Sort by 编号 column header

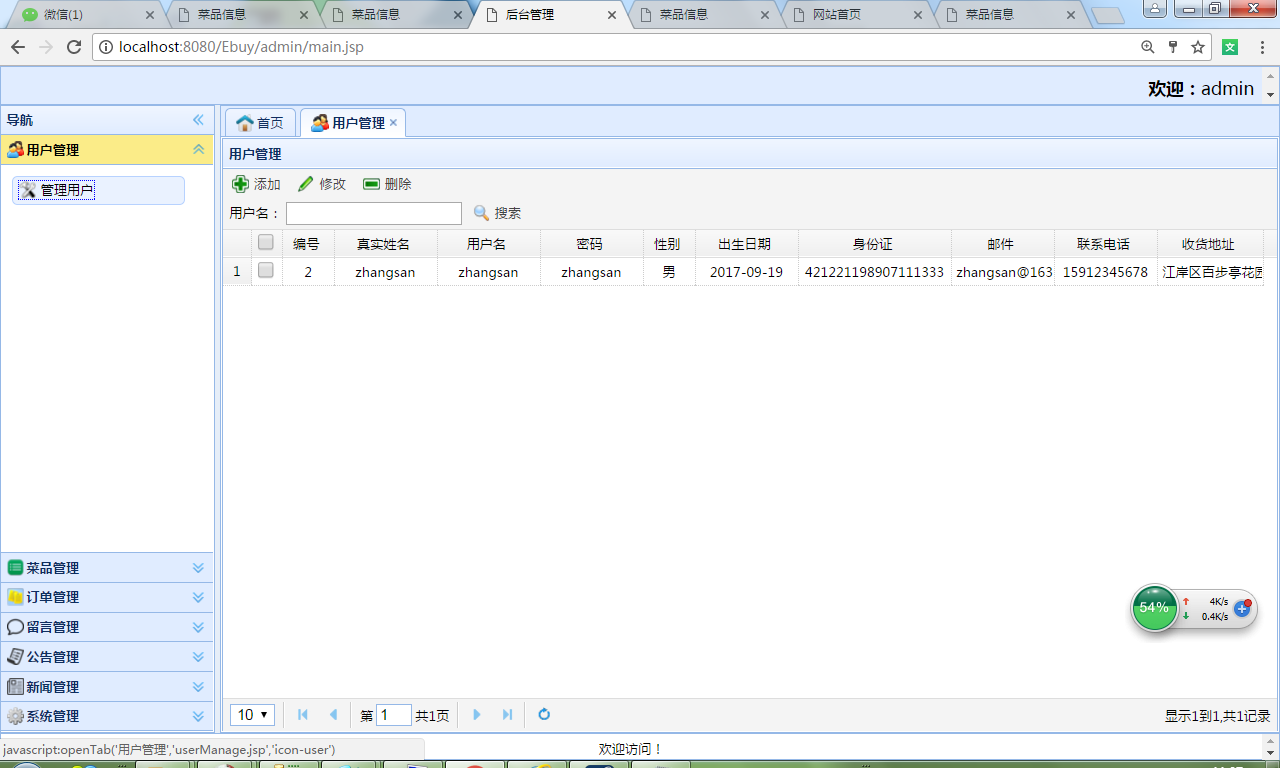pyautogui.click(x=307, y=244)
